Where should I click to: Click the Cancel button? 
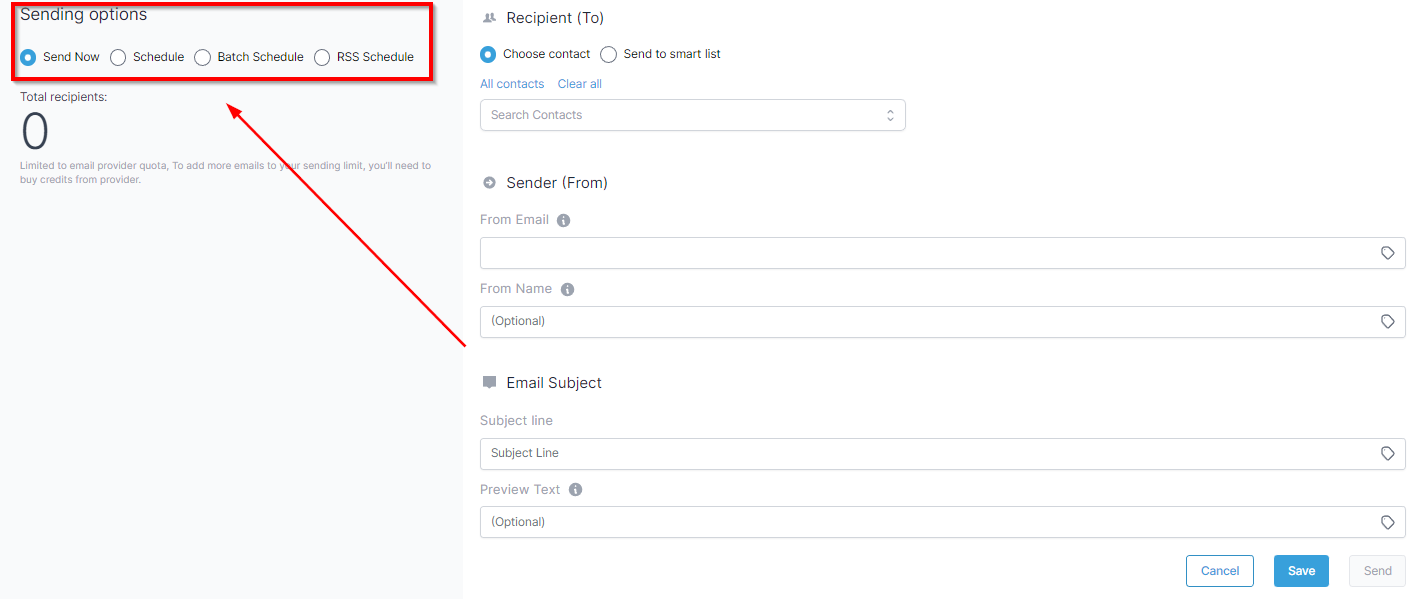pyautogui.click(x=1220, y=571)
